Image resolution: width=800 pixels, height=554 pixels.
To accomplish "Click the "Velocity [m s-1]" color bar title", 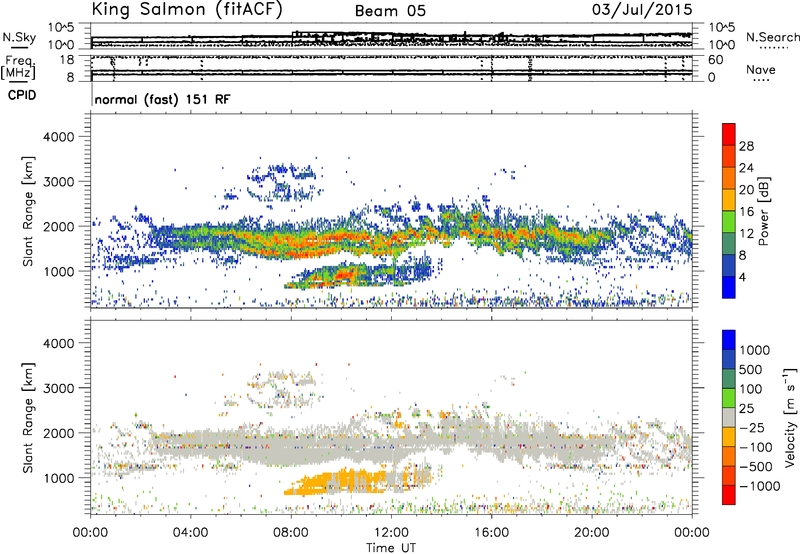I will pos(790,417).
